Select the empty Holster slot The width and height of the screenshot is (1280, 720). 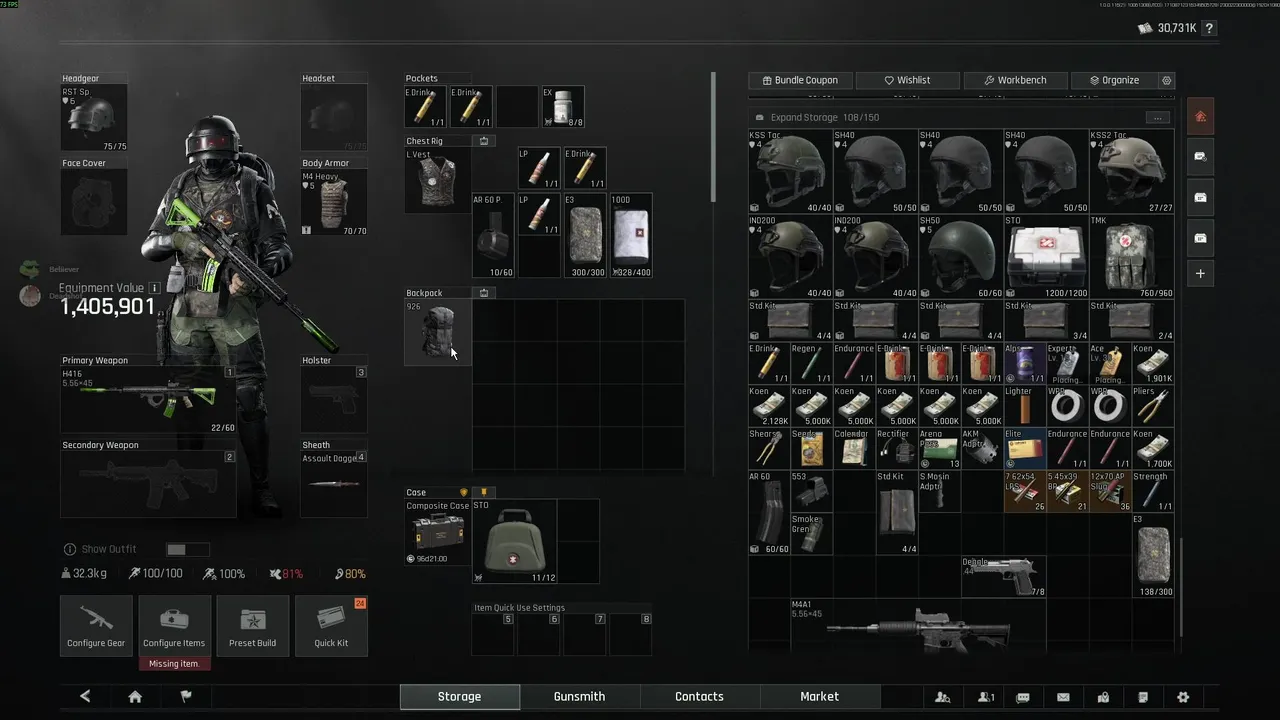tap(334, 400)
